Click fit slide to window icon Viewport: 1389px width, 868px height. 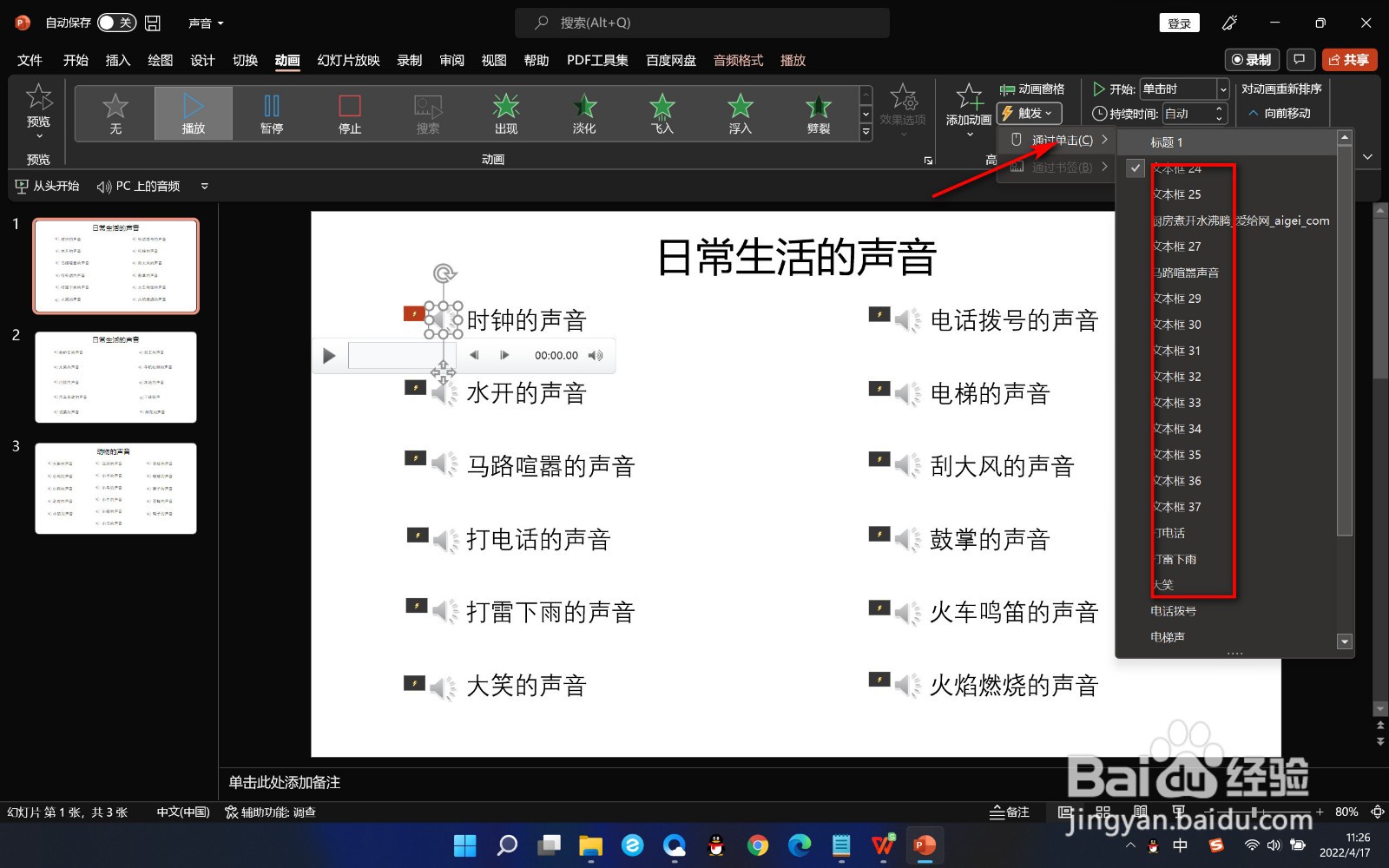pyautogui.click(x=1377, y=812)
